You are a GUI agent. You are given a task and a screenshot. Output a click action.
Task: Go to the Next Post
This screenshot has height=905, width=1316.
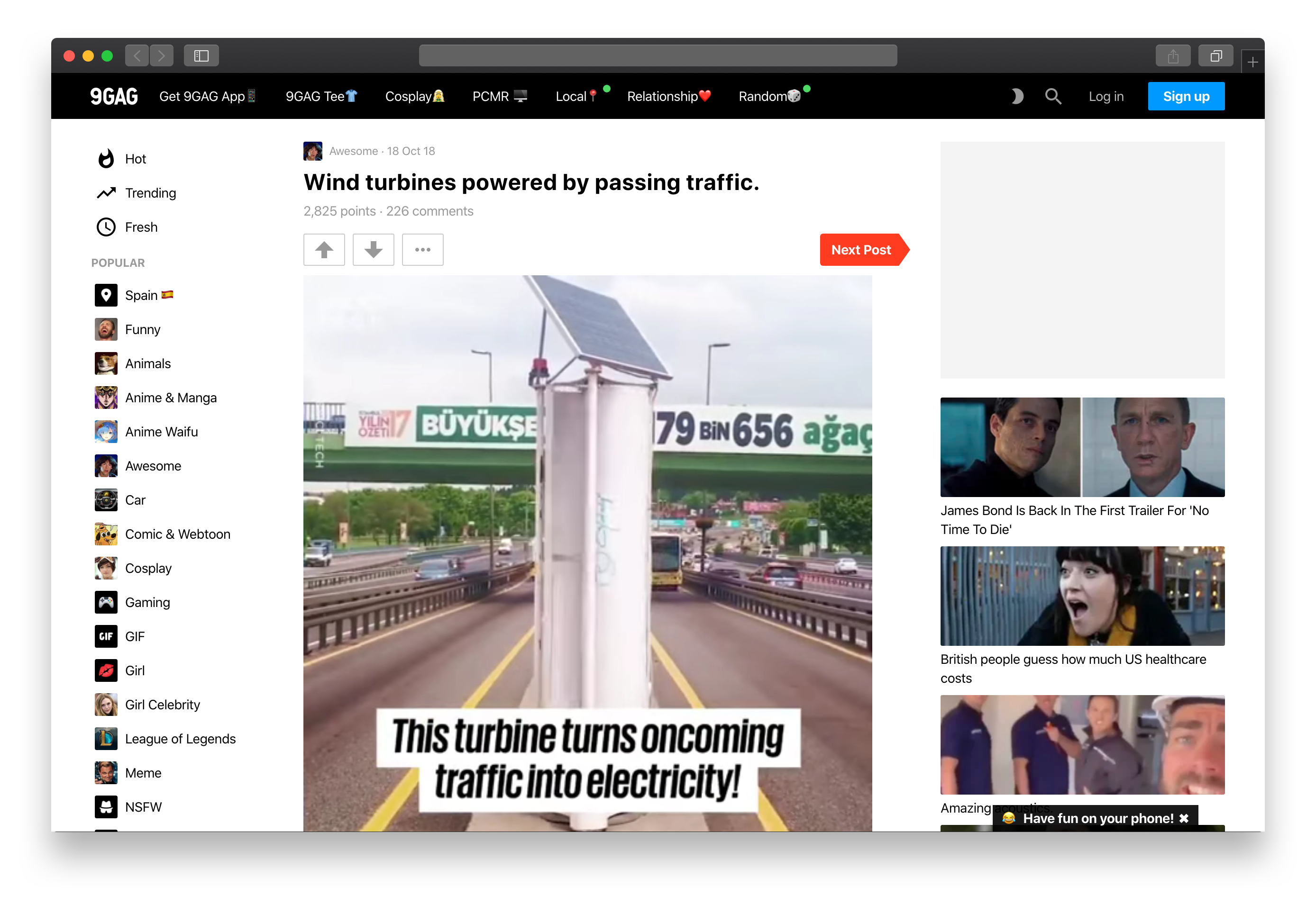click(x=865, y=250)
